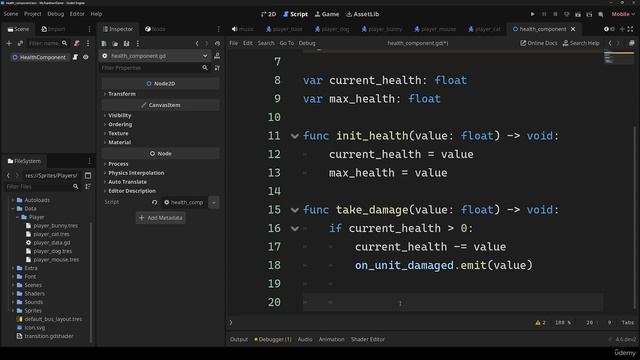Open the Scene menu
Viewport: 640px width, 360px height.
[x=11, y=14]
